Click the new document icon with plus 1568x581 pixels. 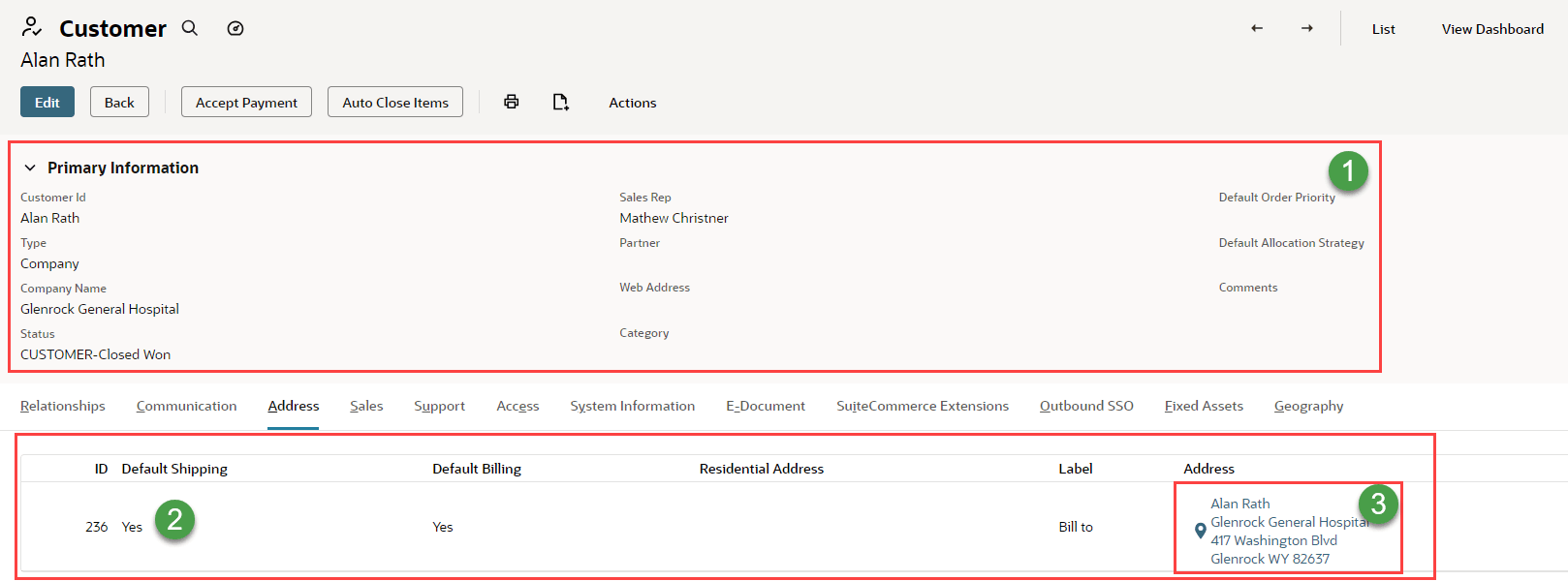point(561,102)
